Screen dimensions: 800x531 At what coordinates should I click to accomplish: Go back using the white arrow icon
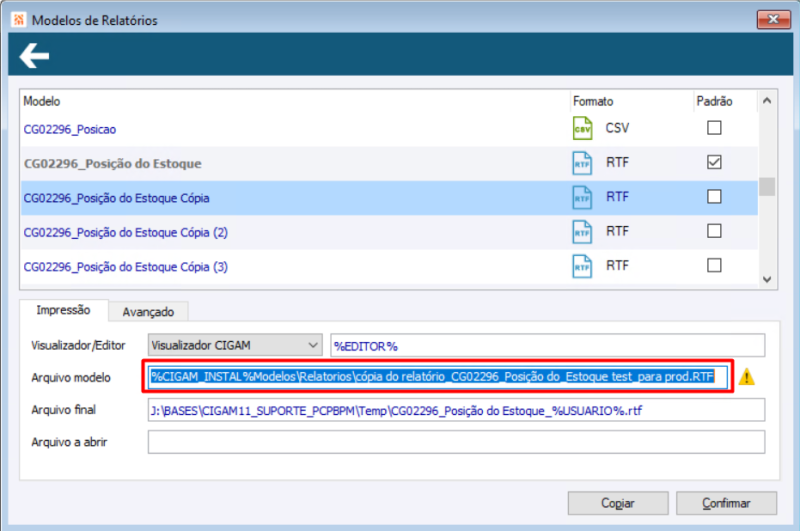pos(34,55)
